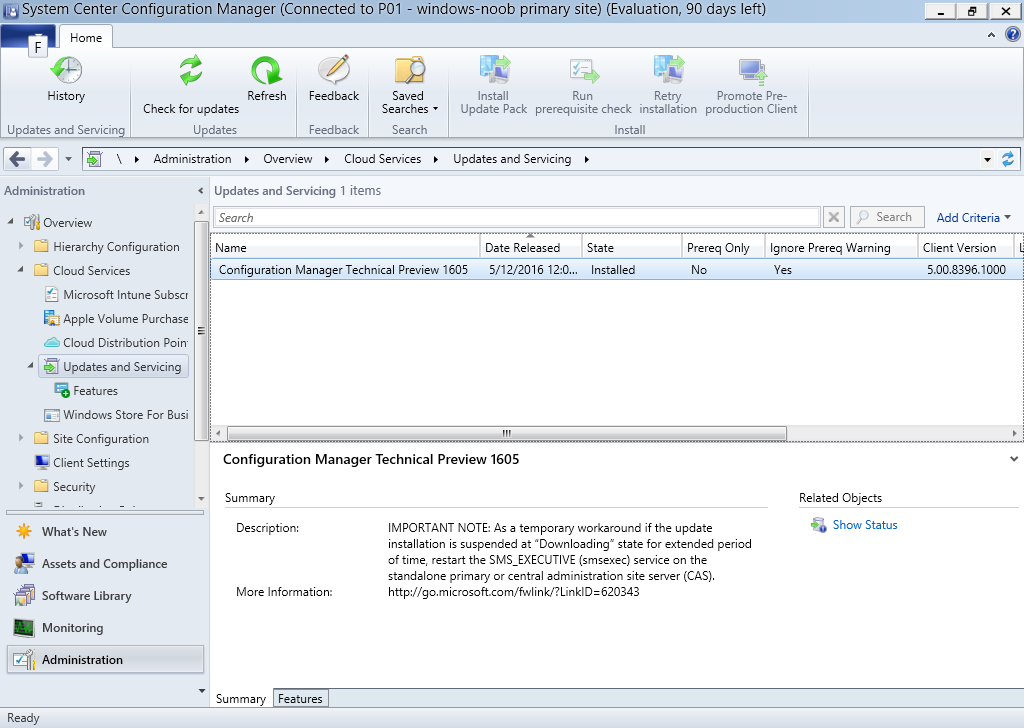Sort by the Name column header
This screenshot has height=728, width=1024.
pyautogui.click(x=345, y=247)
